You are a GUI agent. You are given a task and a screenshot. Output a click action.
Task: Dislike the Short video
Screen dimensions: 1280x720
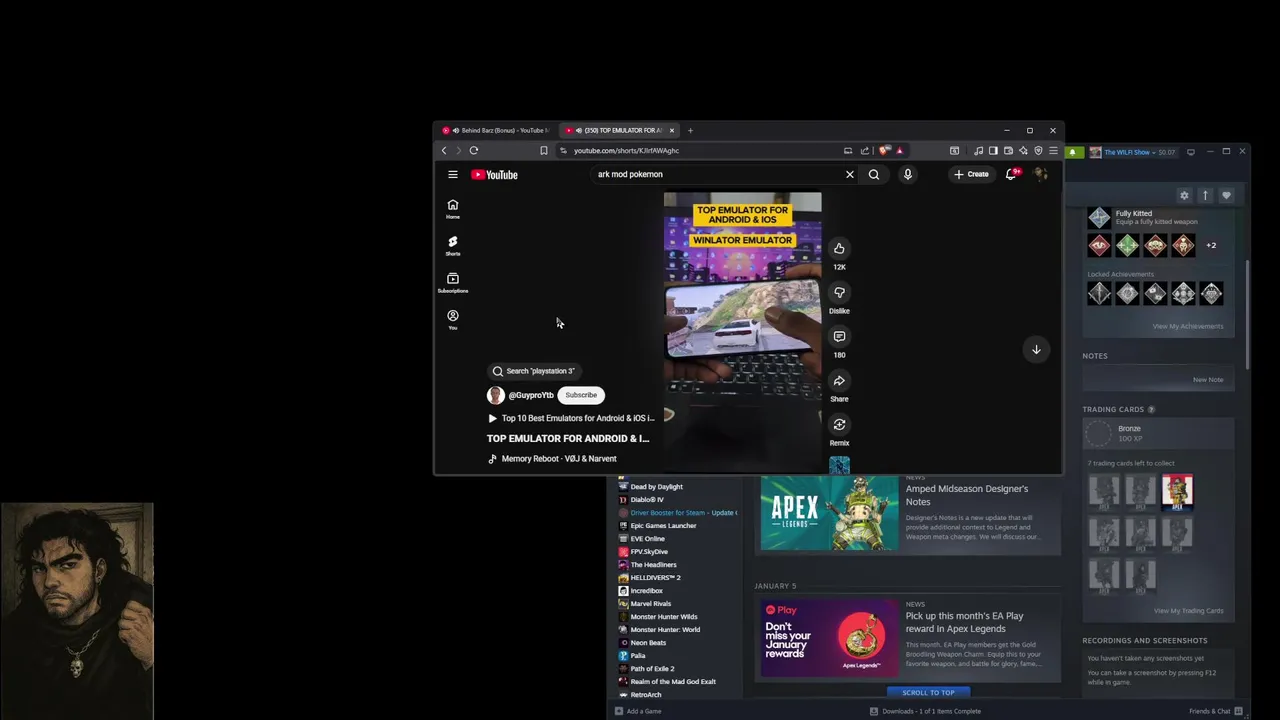click(839, 292)
